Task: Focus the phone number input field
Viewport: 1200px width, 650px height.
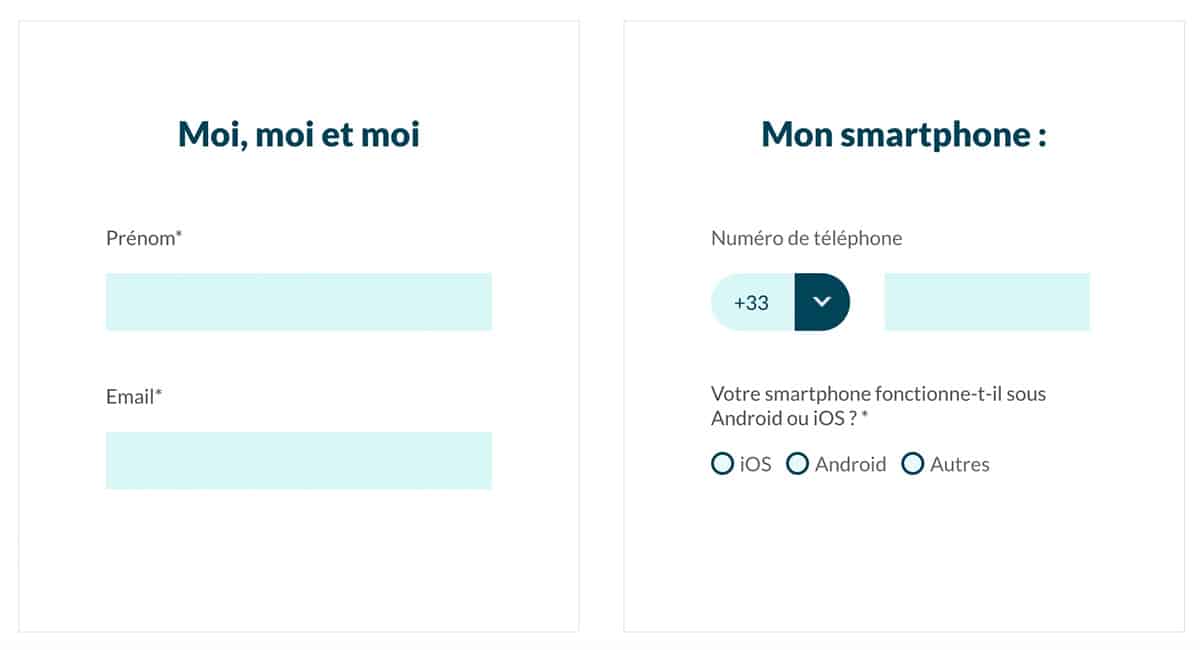Action: 986,302
